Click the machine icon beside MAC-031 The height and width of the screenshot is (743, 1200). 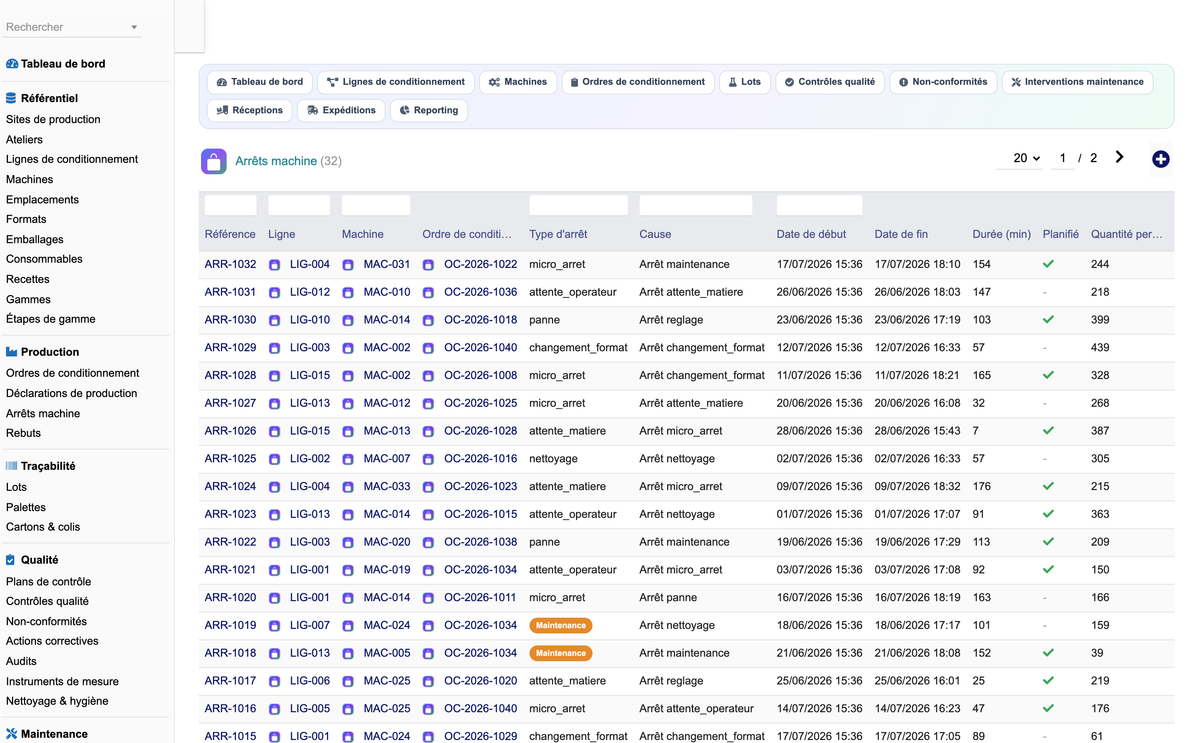tap(348, 265)
